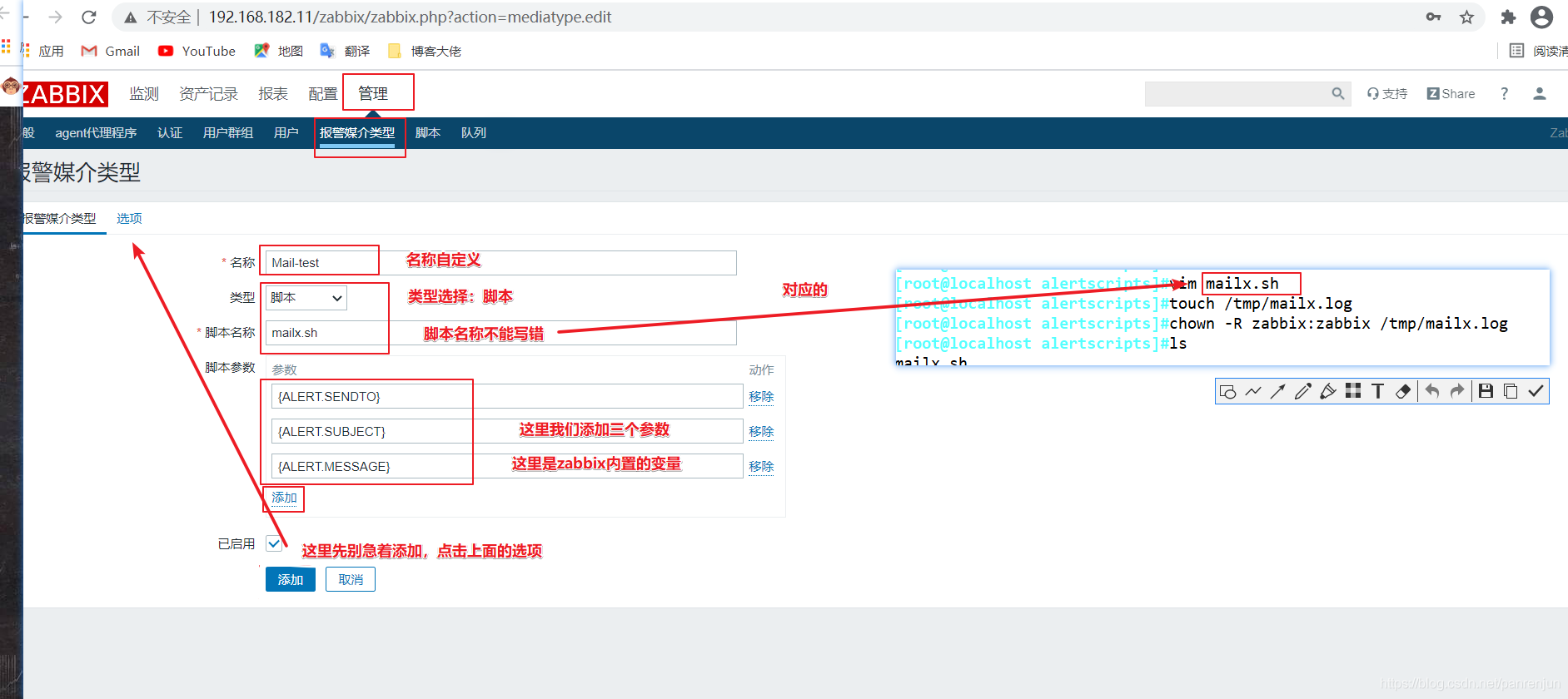Viewport: 1568px width, 699px height.
Task: Click the ZABBIX logo
Action: (64, 94)
